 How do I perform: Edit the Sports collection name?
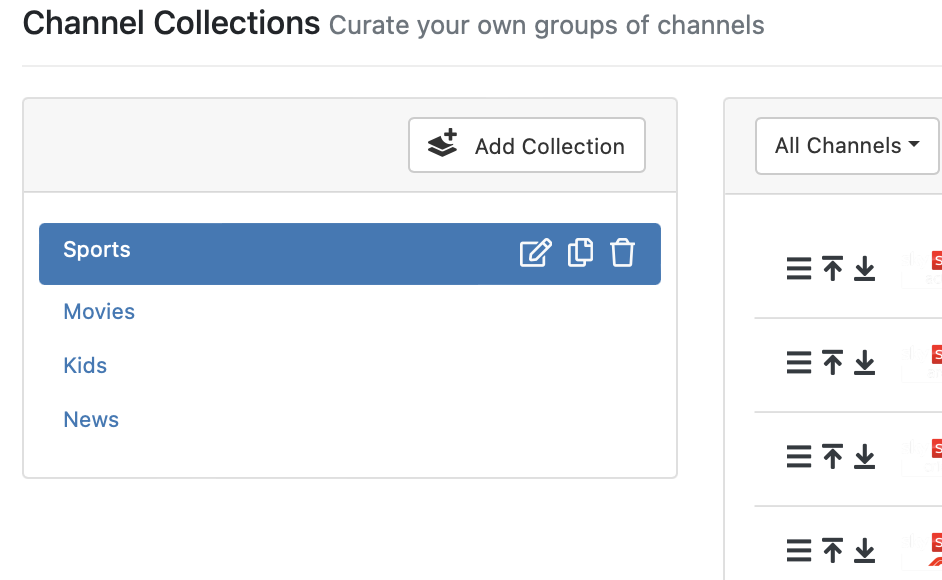[535, 253]
